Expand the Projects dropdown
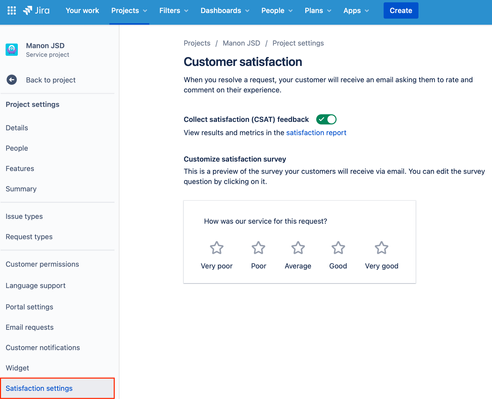 point(129,11)
